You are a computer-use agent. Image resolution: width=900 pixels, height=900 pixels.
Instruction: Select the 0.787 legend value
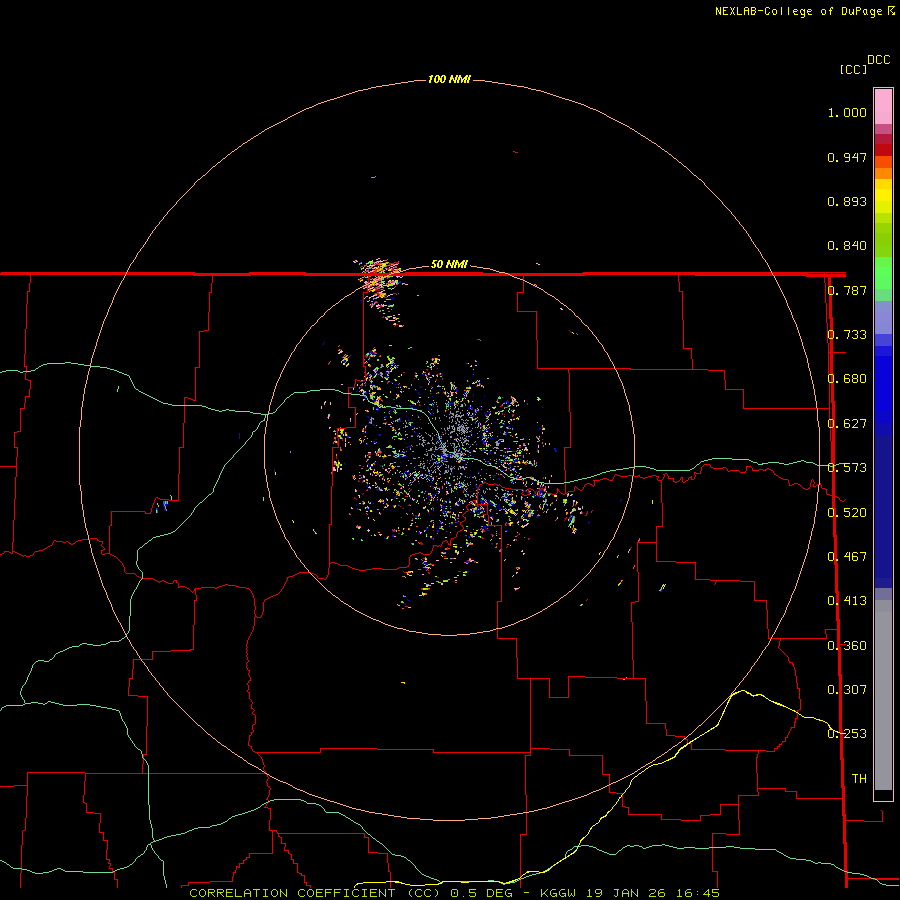coord(847,290)
